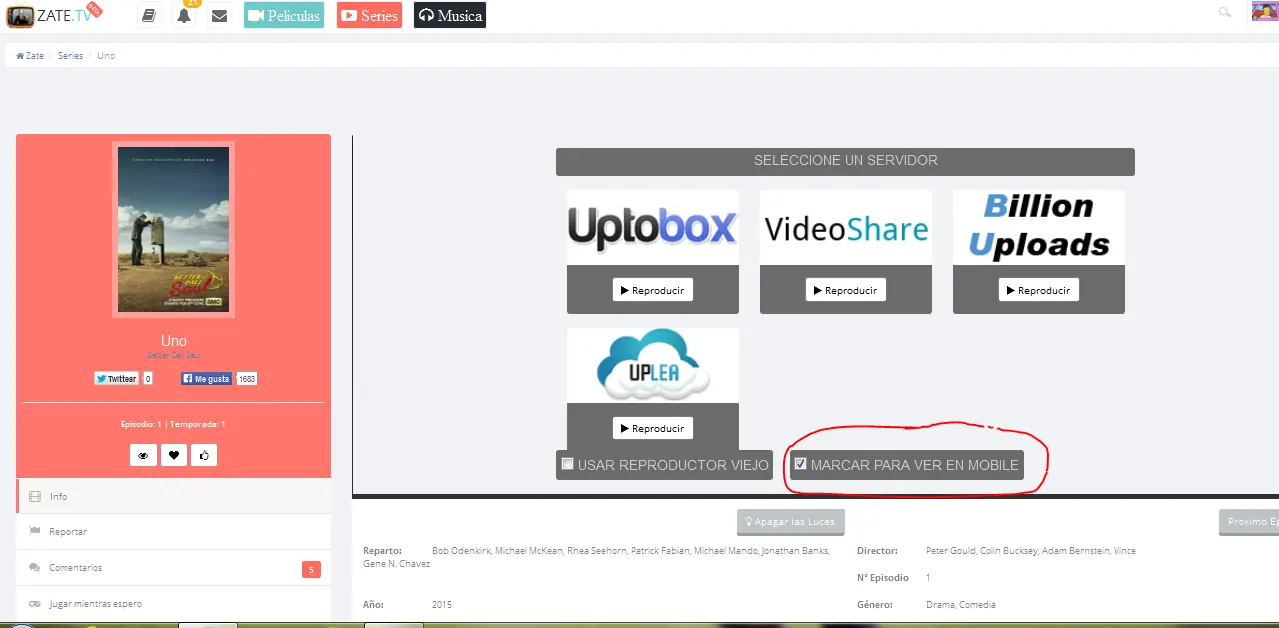Click the Uplea server logo
The width and height of the screenshot is (1279, 628).
[653, 366]
